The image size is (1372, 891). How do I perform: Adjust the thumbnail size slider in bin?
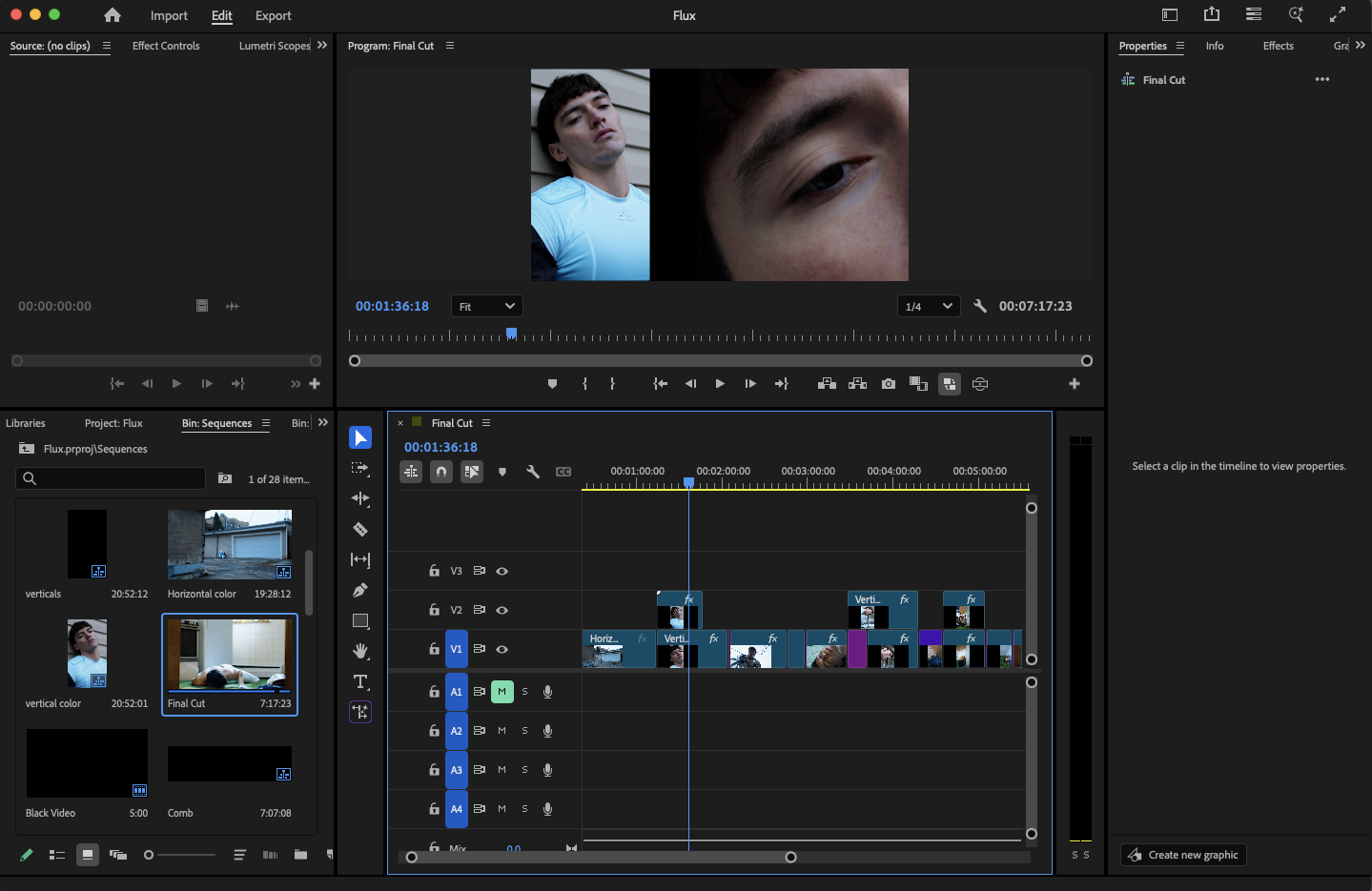tap(179, 855)
